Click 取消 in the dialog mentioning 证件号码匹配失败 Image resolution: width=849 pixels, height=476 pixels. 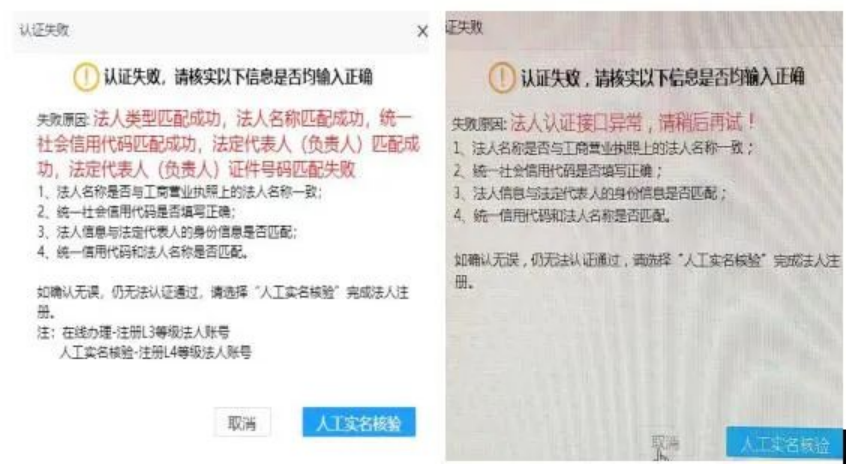coord(242,422)
